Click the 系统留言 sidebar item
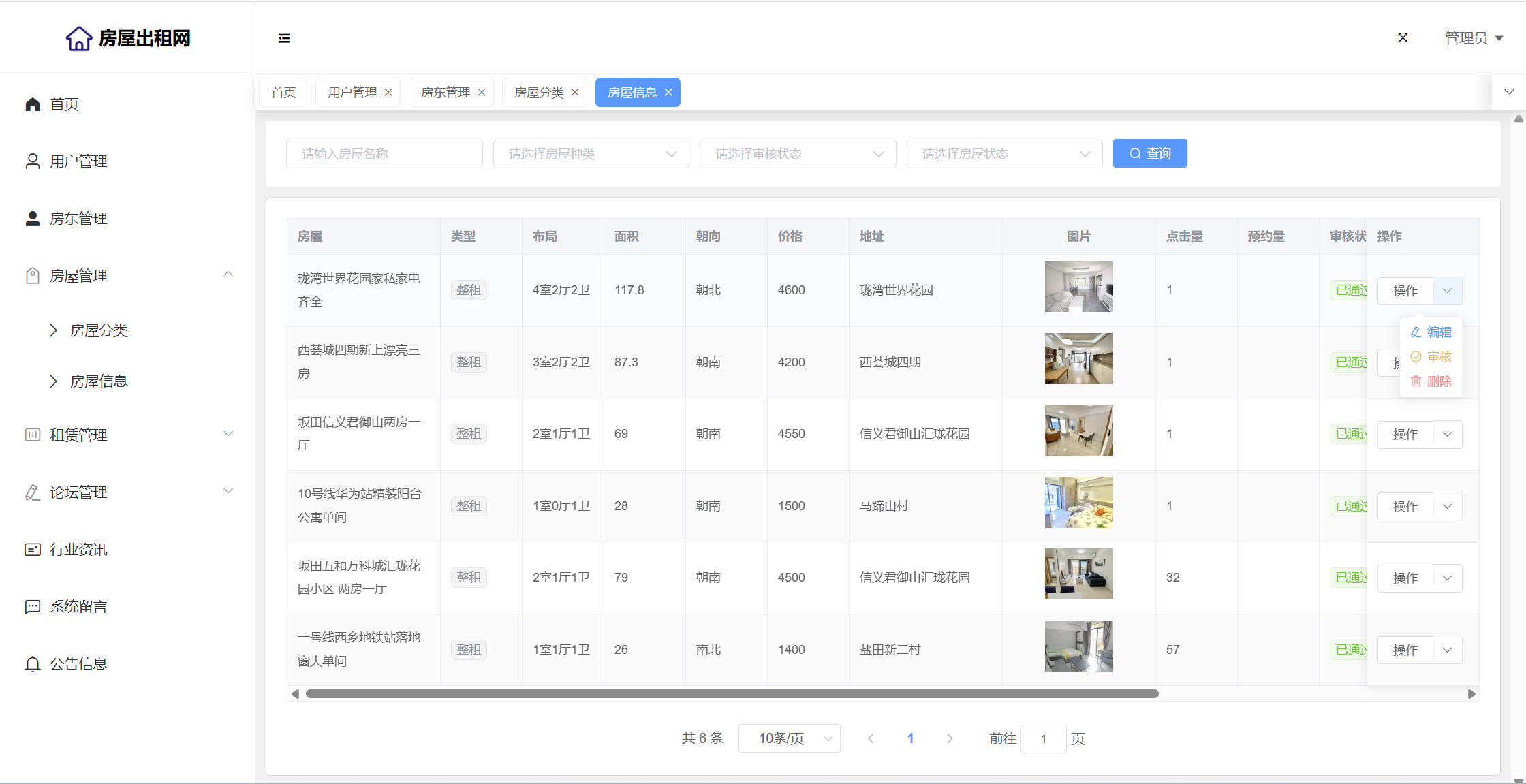The image size is (1526, 784). [78, 606]
